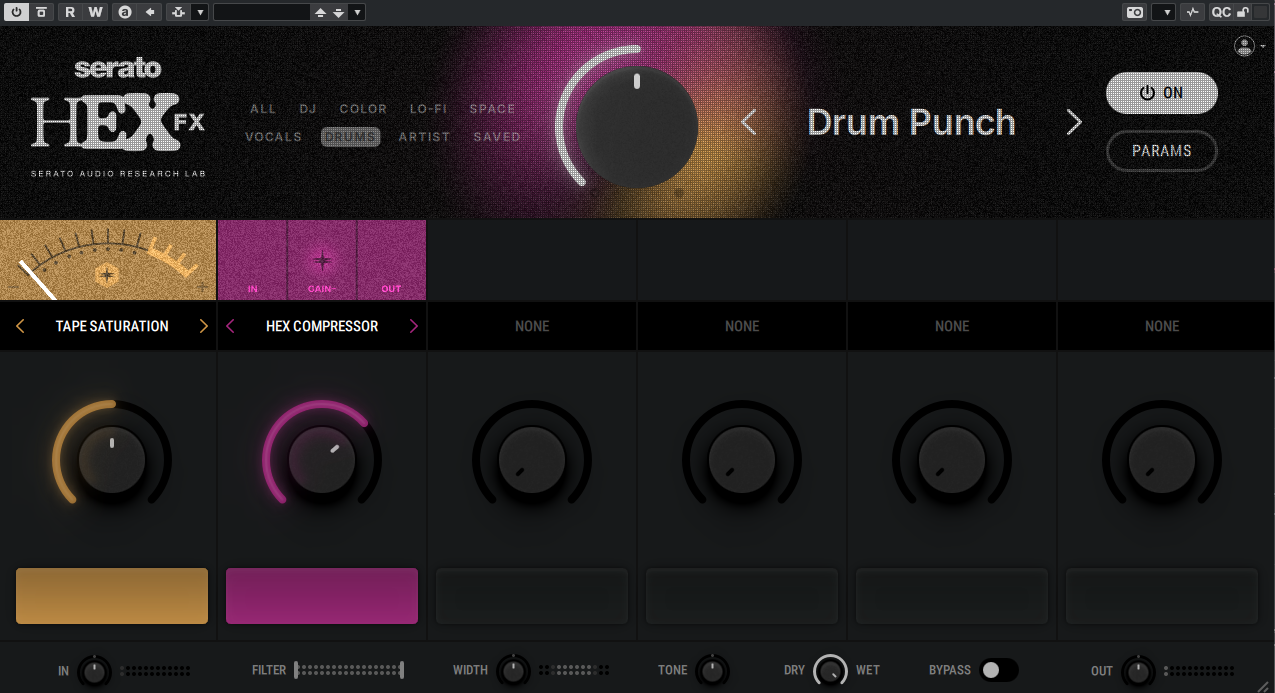Image resolution: width=1275 pixels, height=693 pixels.
Task: Click the waveform activity icon
Action: [x=1192, y=12]
